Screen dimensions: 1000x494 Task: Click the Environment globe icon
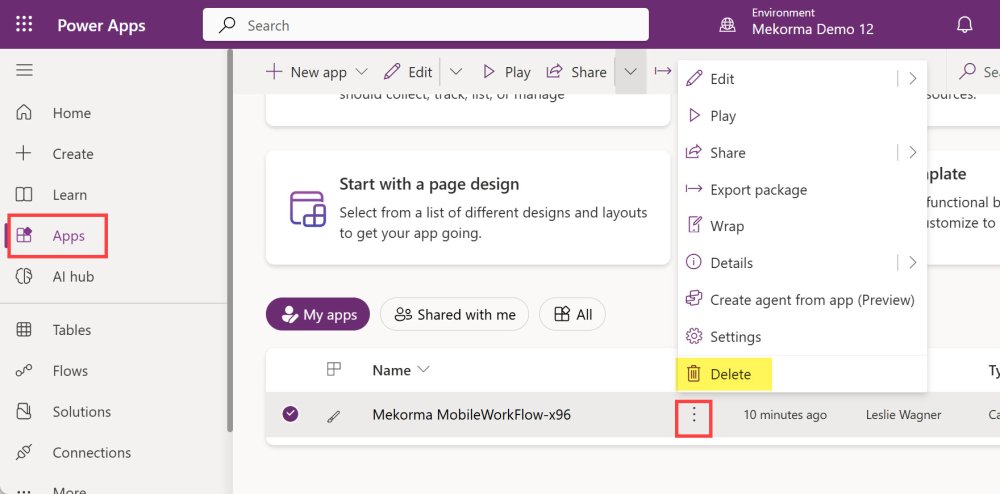(727, 25)
